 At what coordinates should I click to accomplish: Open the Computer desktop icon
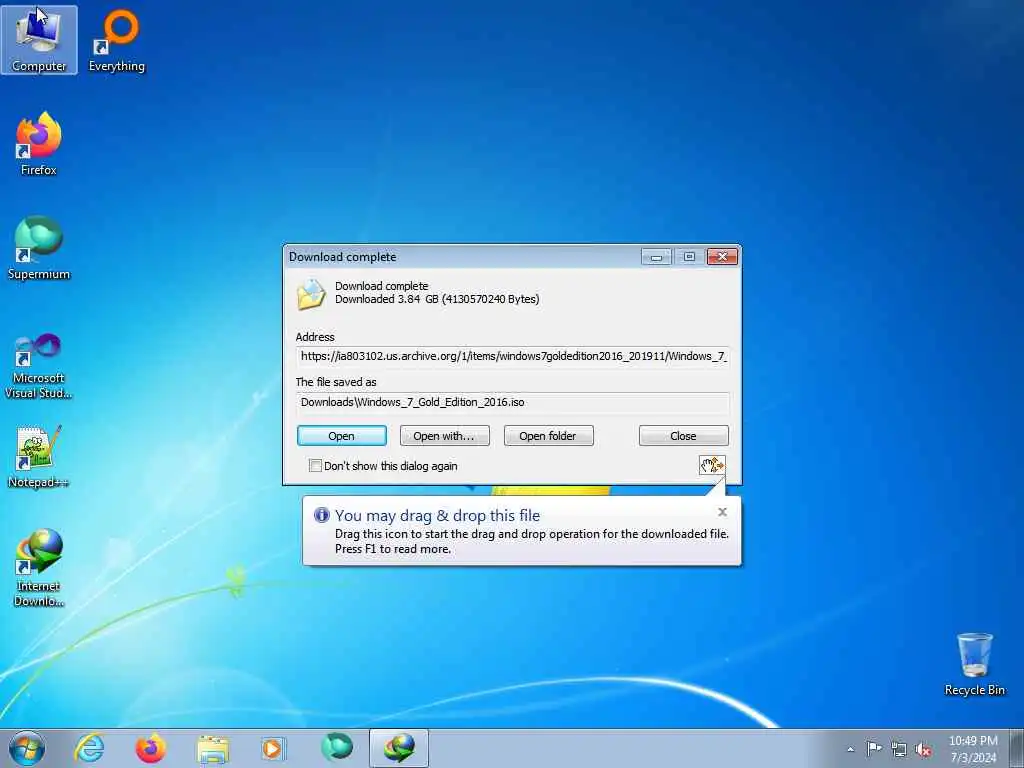coord(39,39)
